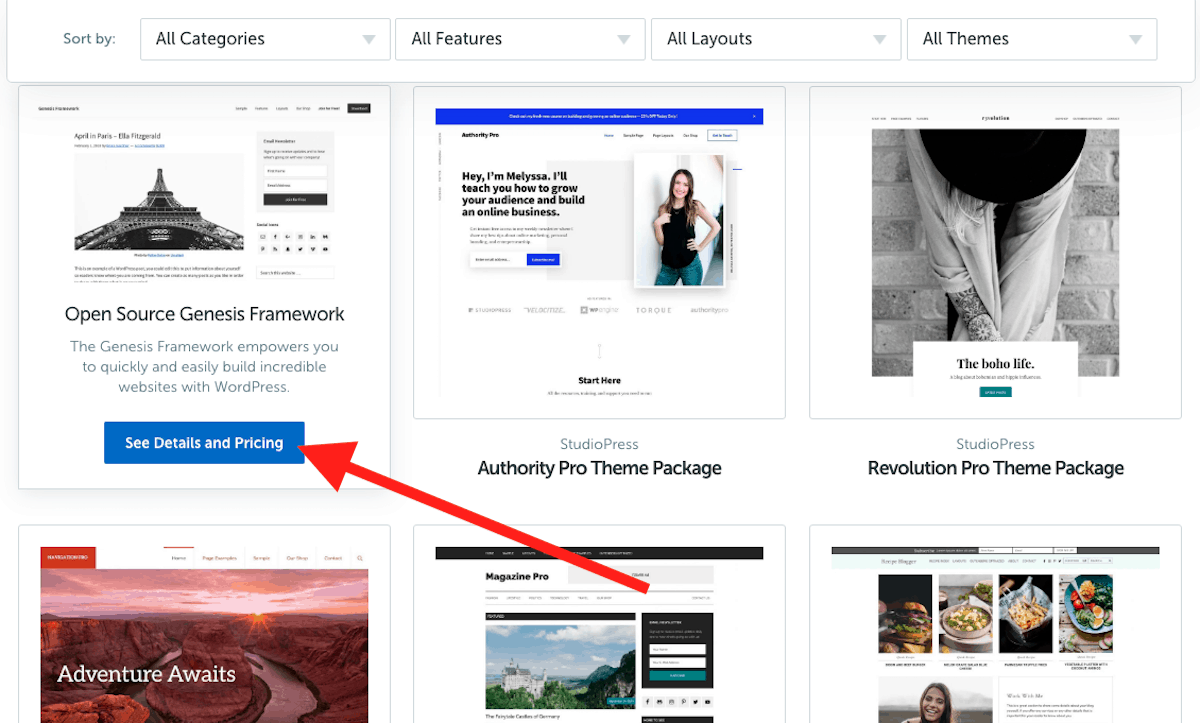Image resolution: width=1200 pixels, height=723 pixels.
Task: Click the YouTube icon in Magazine Pro preview
Action: 707,701
